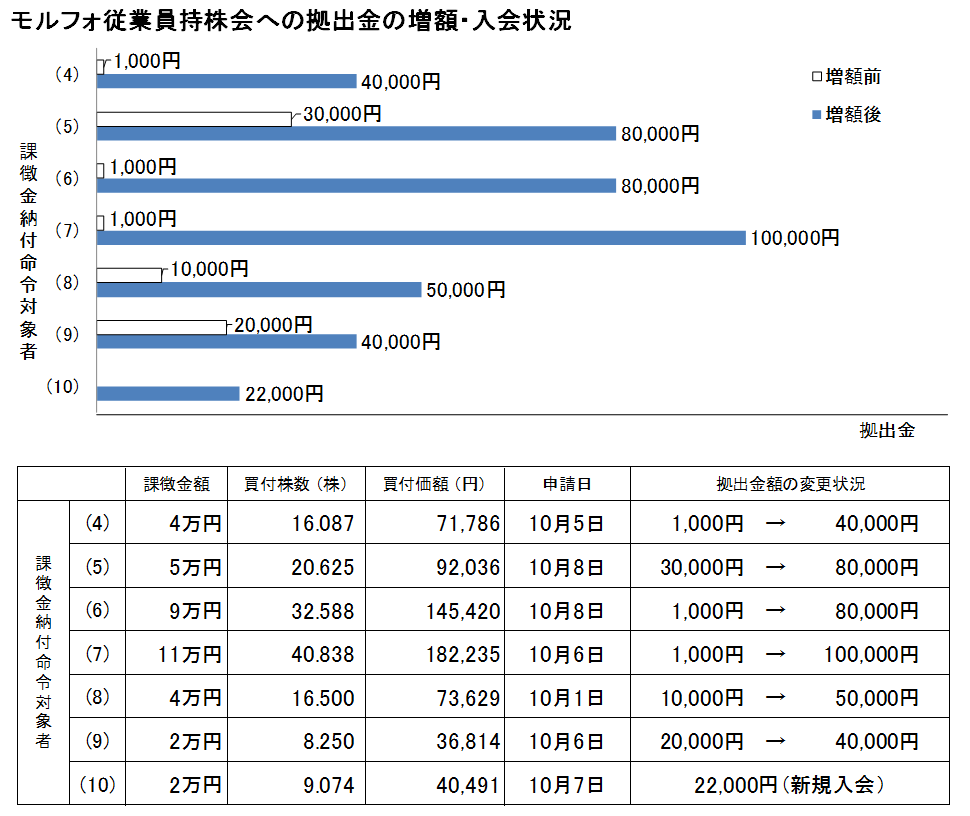Select the 買付株数（株） column header
970x816 pixels.
click(295, 484)
